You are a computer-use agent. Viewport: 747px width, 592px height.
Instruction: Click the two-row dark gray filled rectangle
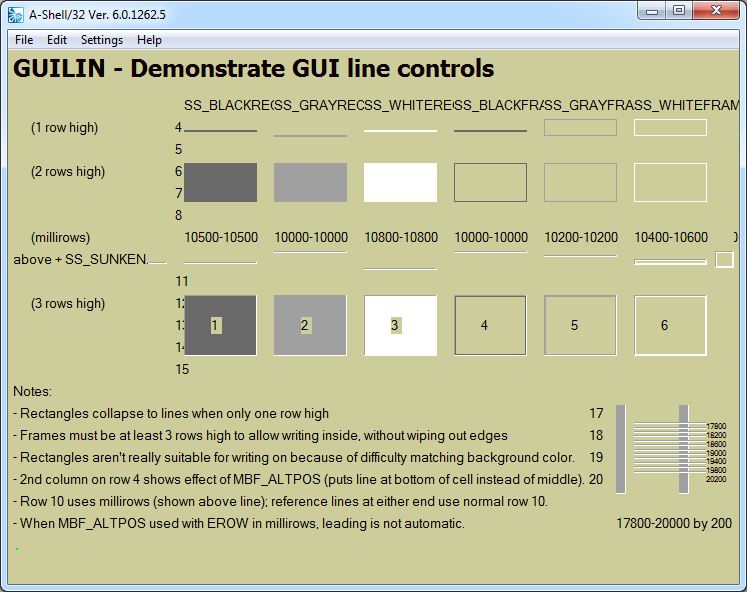pyautogui.click(x=220, y=183)
